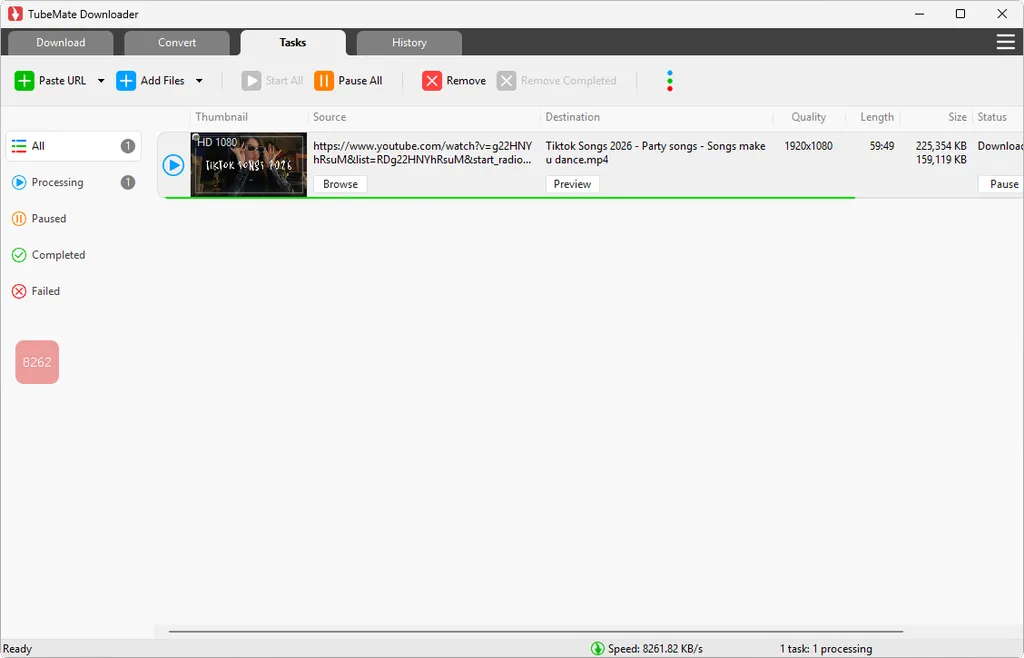This screenshot has width=1024, height=658.
Task: Switch to the Convert tab
Action: [176, 42]
